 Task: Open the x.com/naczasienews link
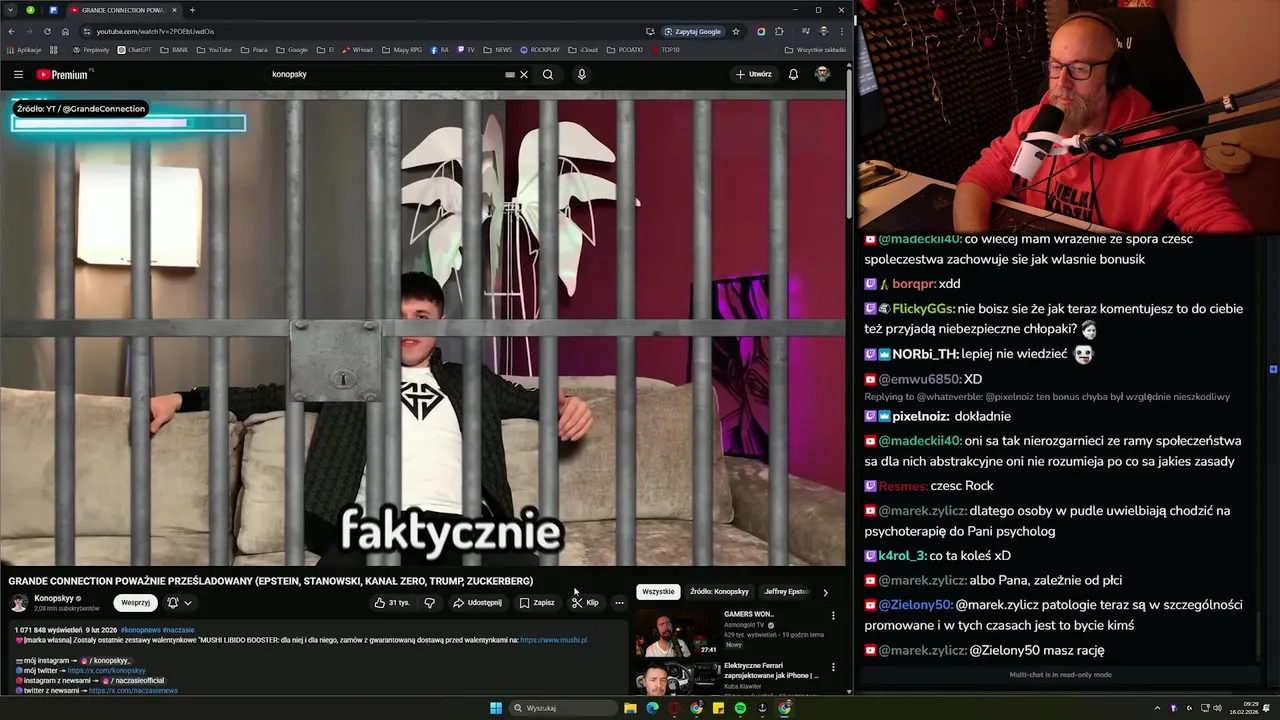point(133,691)
